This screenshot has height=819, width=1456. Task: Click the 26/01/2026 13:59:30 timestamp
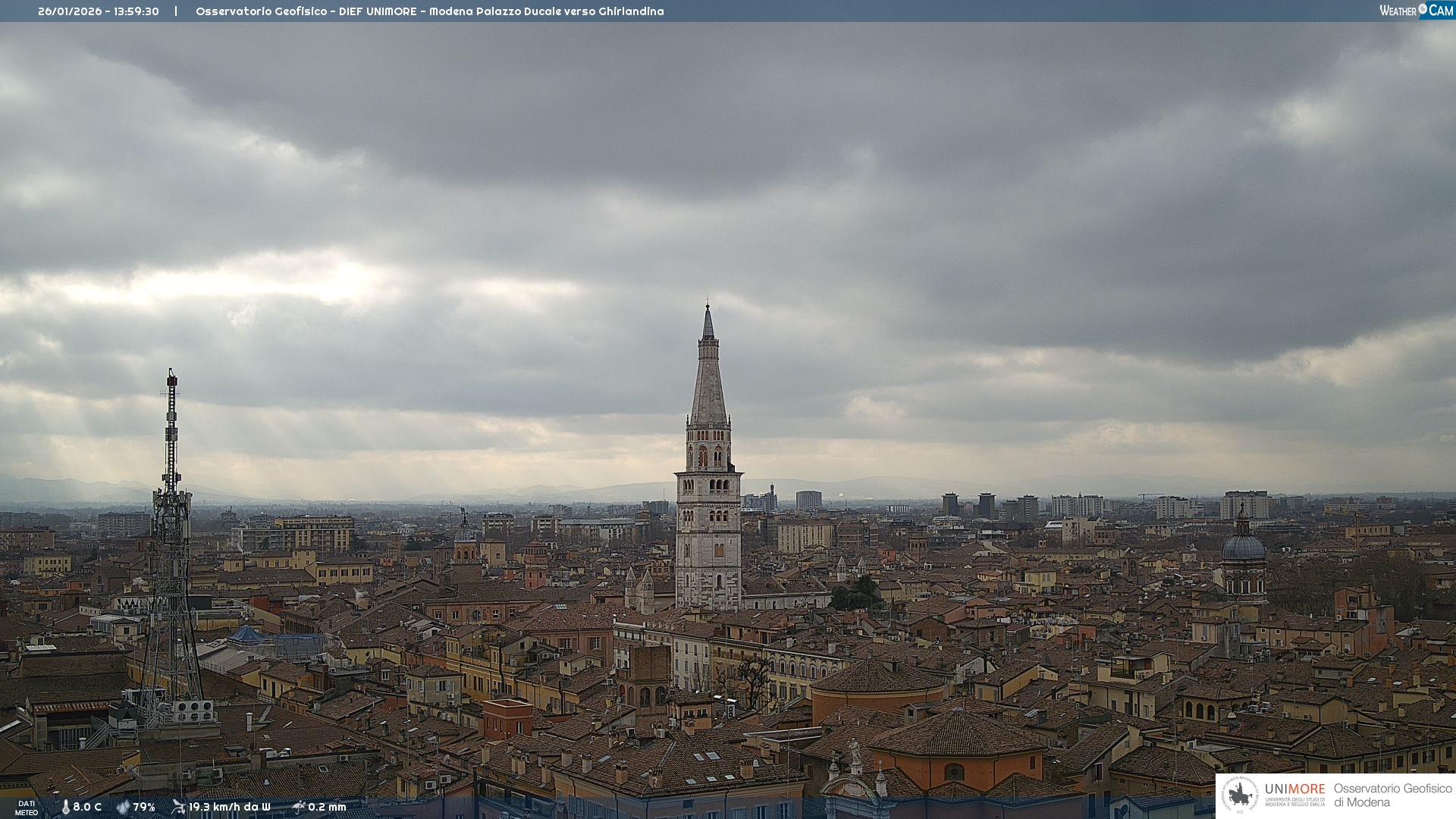pos(99,11)
